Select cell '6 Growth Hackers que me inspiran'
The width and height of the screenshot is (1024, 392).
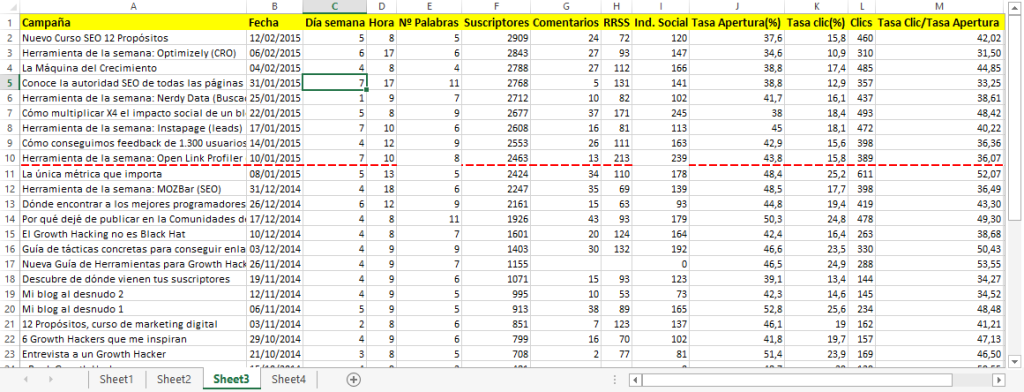point(133,339)
